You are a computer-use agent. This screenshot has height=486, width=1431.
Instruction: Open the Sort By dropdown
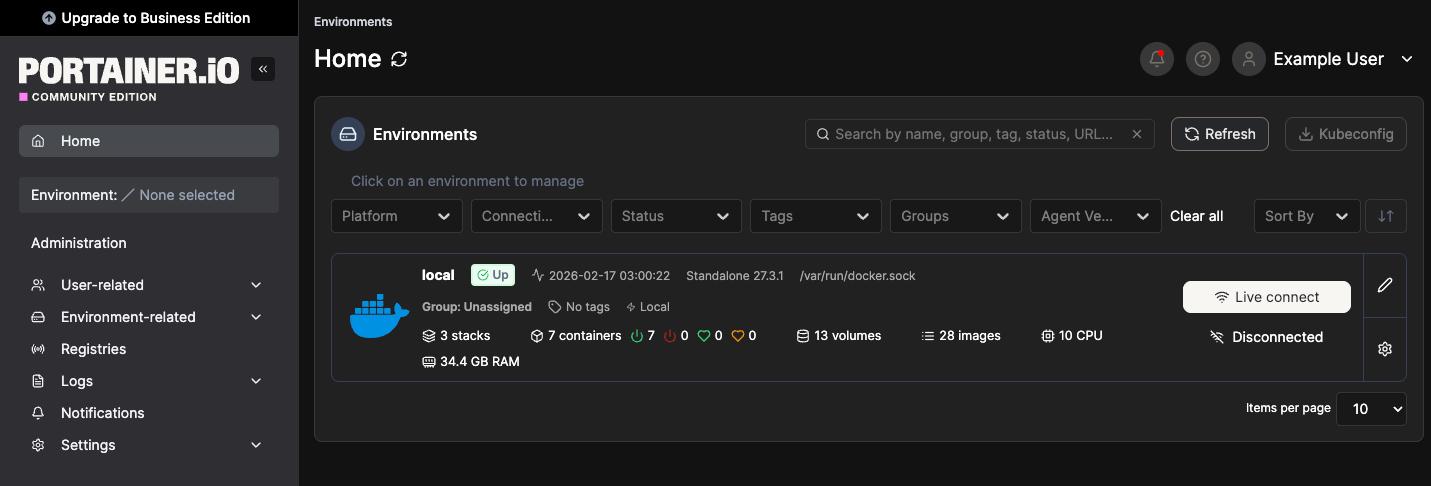coord(1307,216)
